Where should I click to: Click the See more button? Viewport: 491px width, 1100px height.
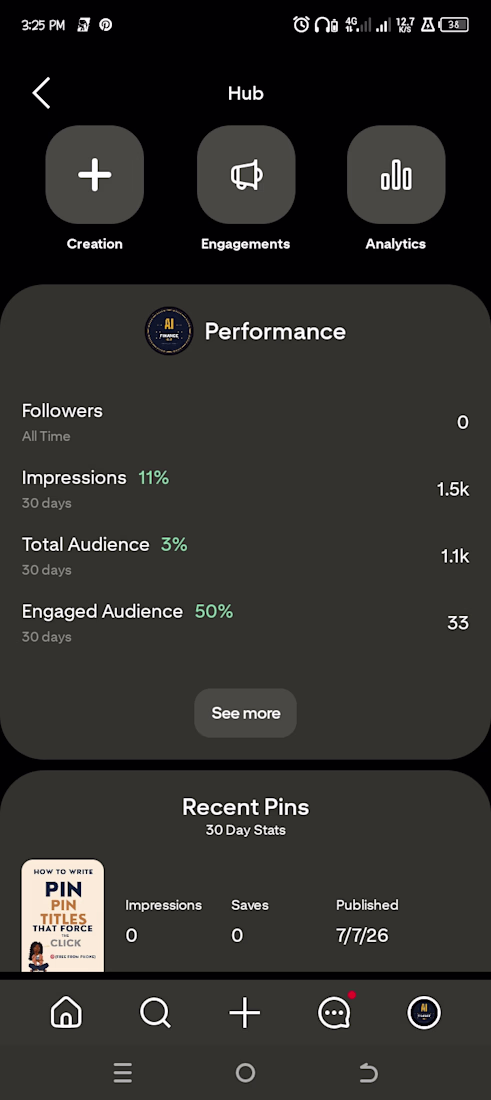(x=246, y=713)
